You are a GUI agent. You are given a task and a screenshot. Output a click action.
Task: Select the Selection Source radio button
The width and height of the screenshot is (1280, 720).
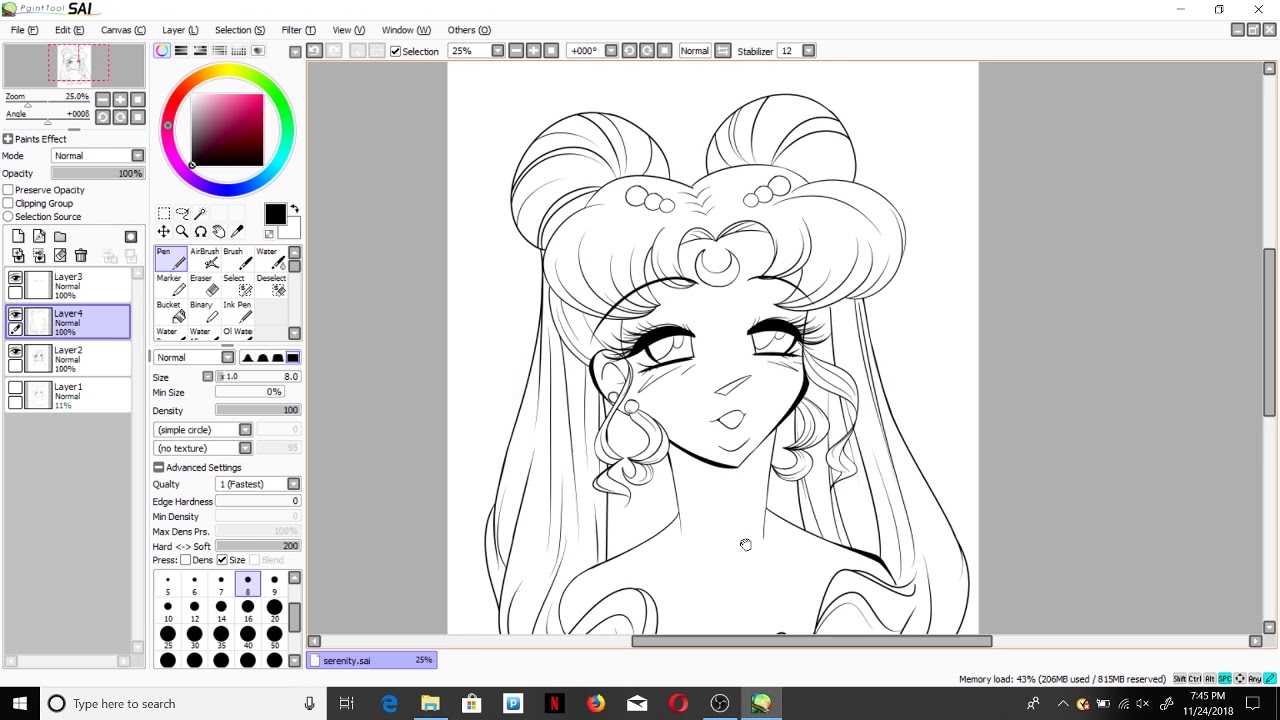8,216
